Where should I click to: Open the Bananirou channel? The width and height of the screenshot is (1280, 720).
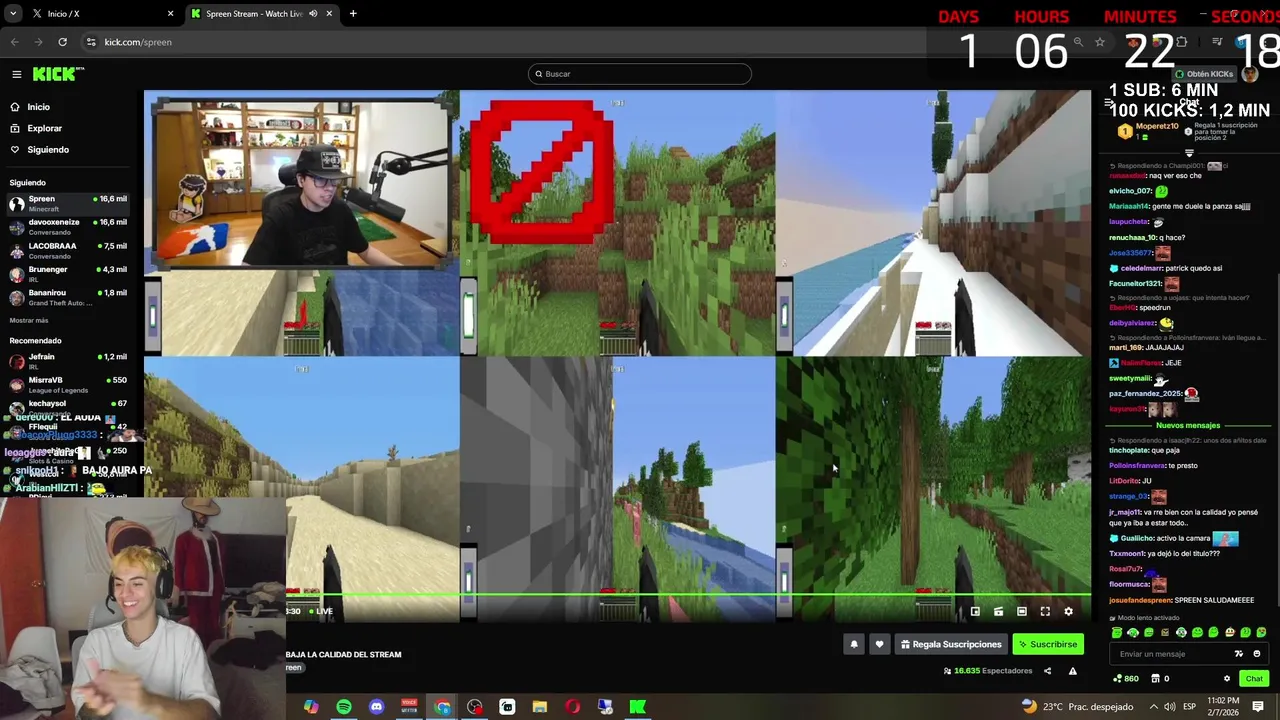pyautogui.click(x=68, y=297)
